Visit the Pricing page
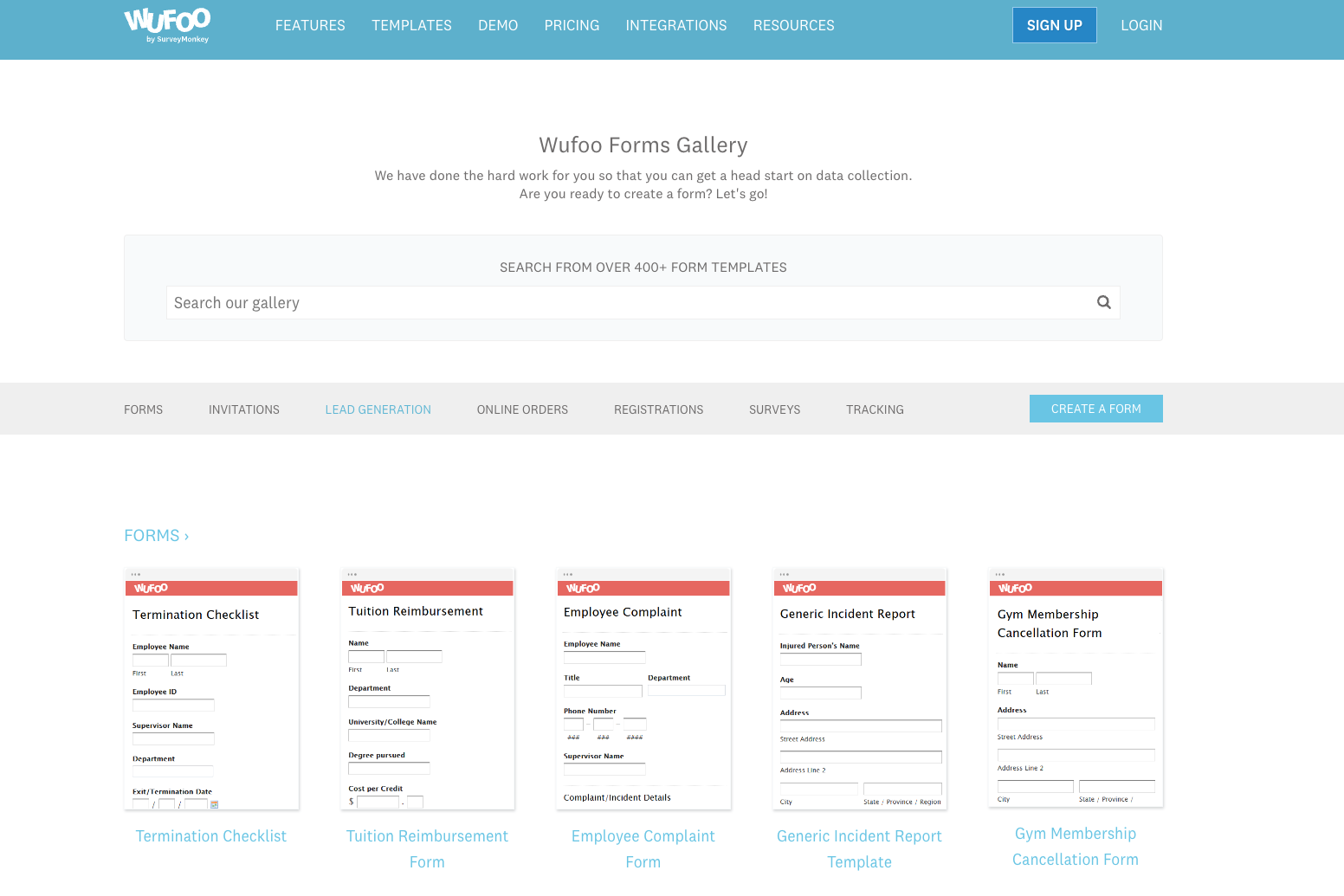Viewport: 1344px width, 896px height. pos(572,25)
